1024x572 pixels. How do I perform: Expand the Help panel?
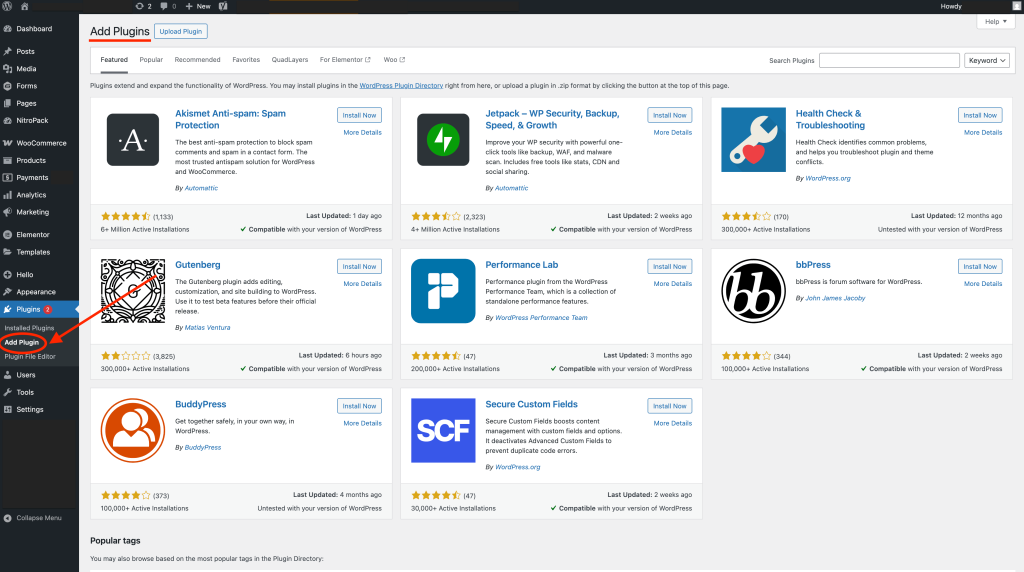(995, 21)
